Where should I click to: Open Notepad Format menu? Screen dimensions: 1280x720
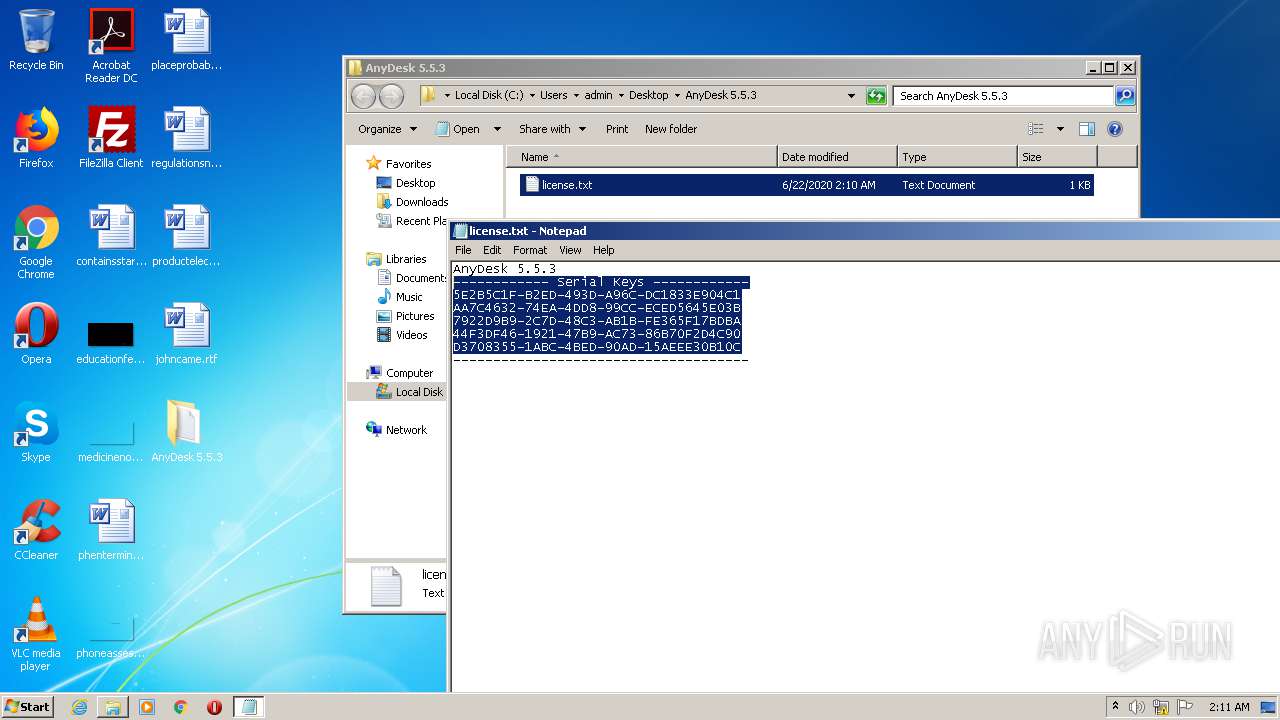pos(530,250)
